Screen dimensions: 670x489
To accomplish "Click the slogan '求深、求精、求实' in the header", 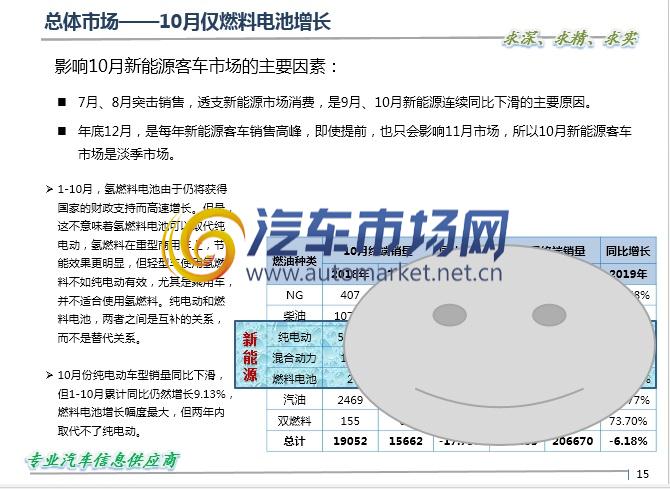I will [x=570, y=39].
